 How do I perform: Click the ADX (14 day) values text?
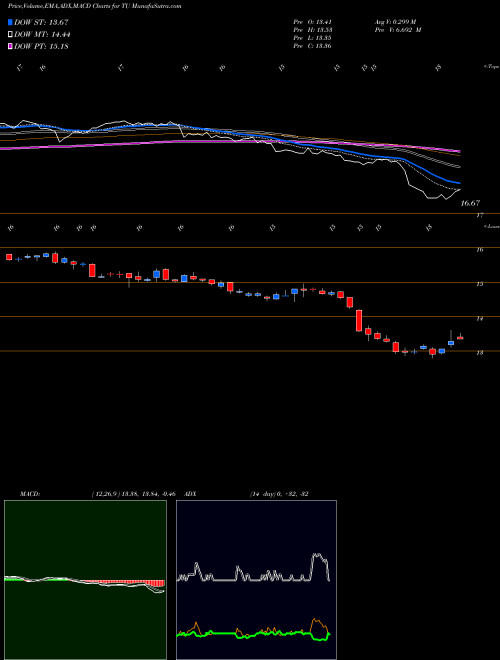[x=279, y=494]
